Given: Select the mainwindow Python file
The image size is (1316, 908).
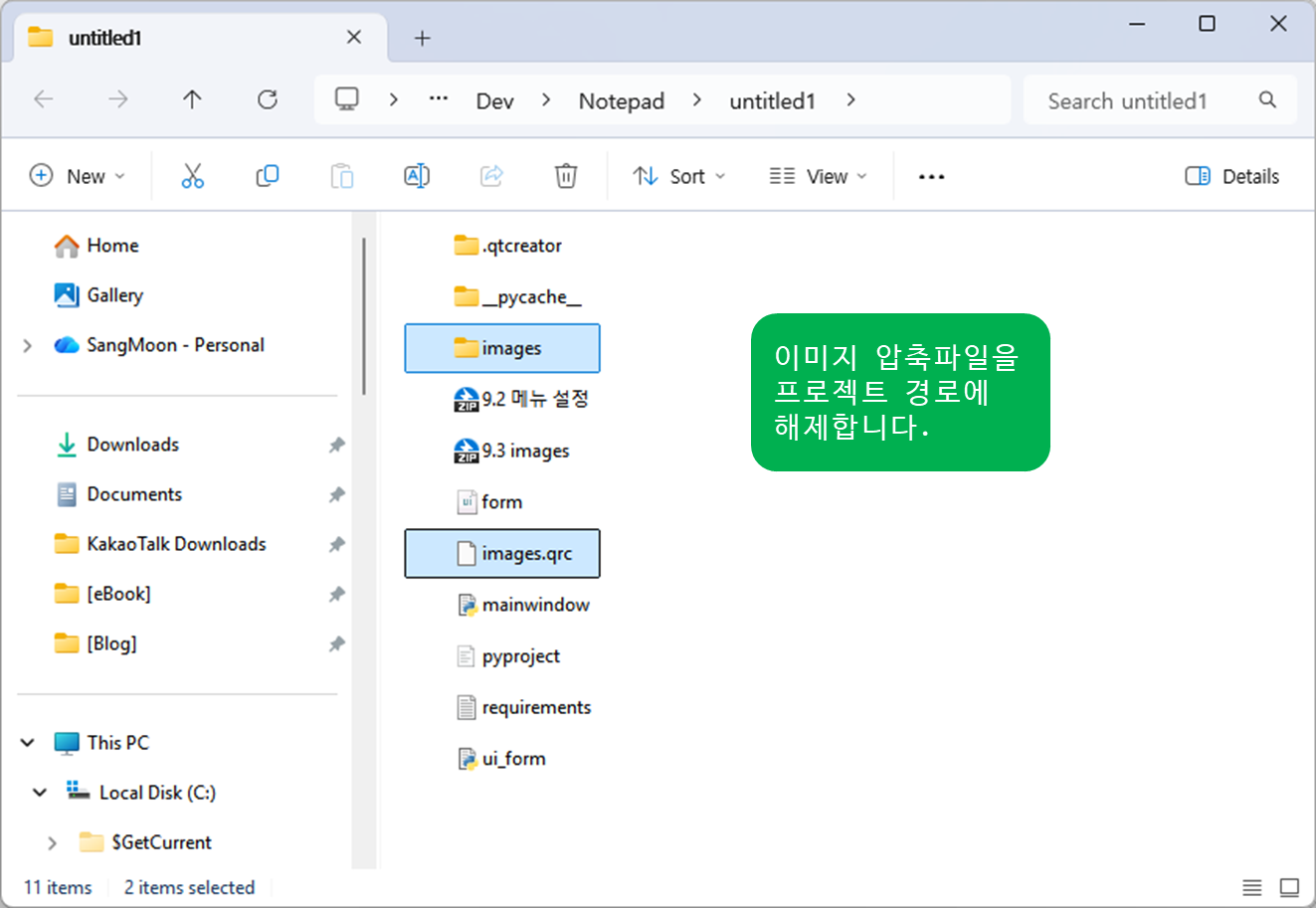Looking at the screenshot, I should pos(523,605).
